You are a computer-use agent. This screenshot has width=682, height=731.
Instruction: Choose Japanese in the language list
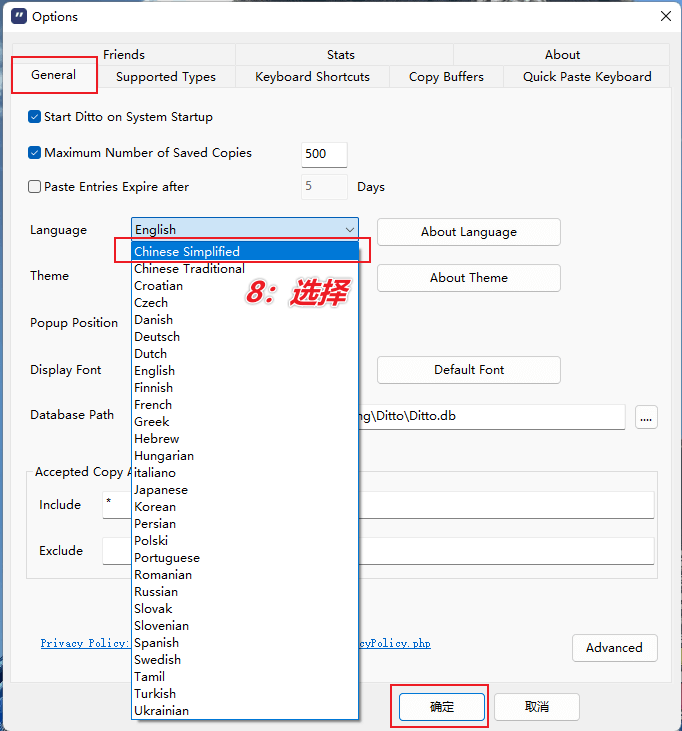click(x=161, y=490)
